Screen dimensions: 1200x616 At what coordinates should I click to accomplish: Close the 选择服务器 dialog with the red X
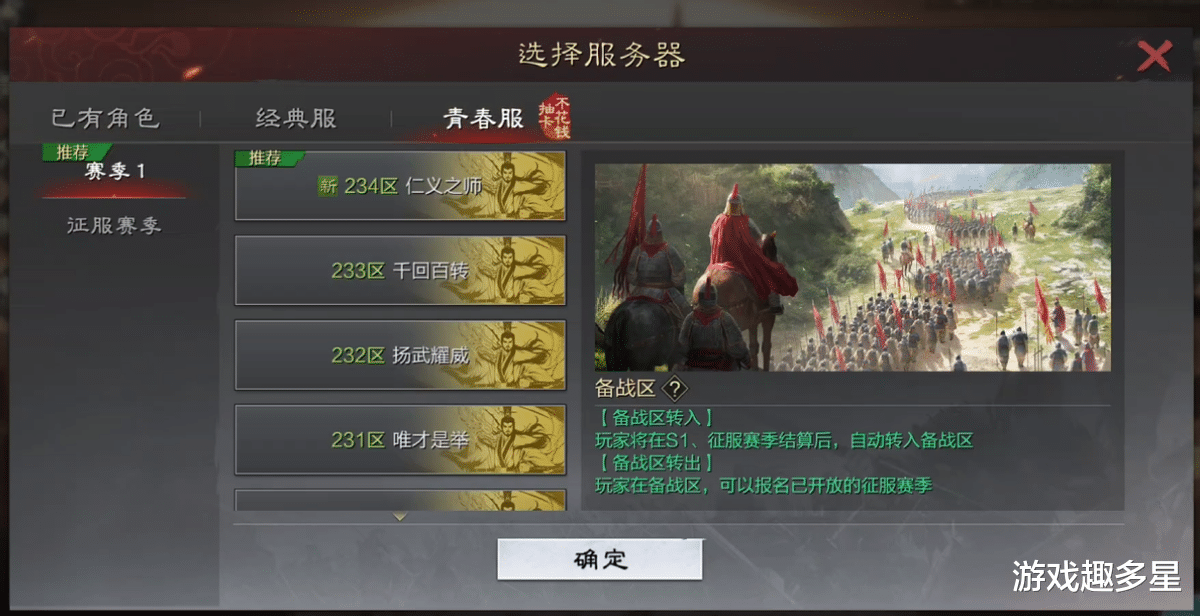pos(1154,56)
